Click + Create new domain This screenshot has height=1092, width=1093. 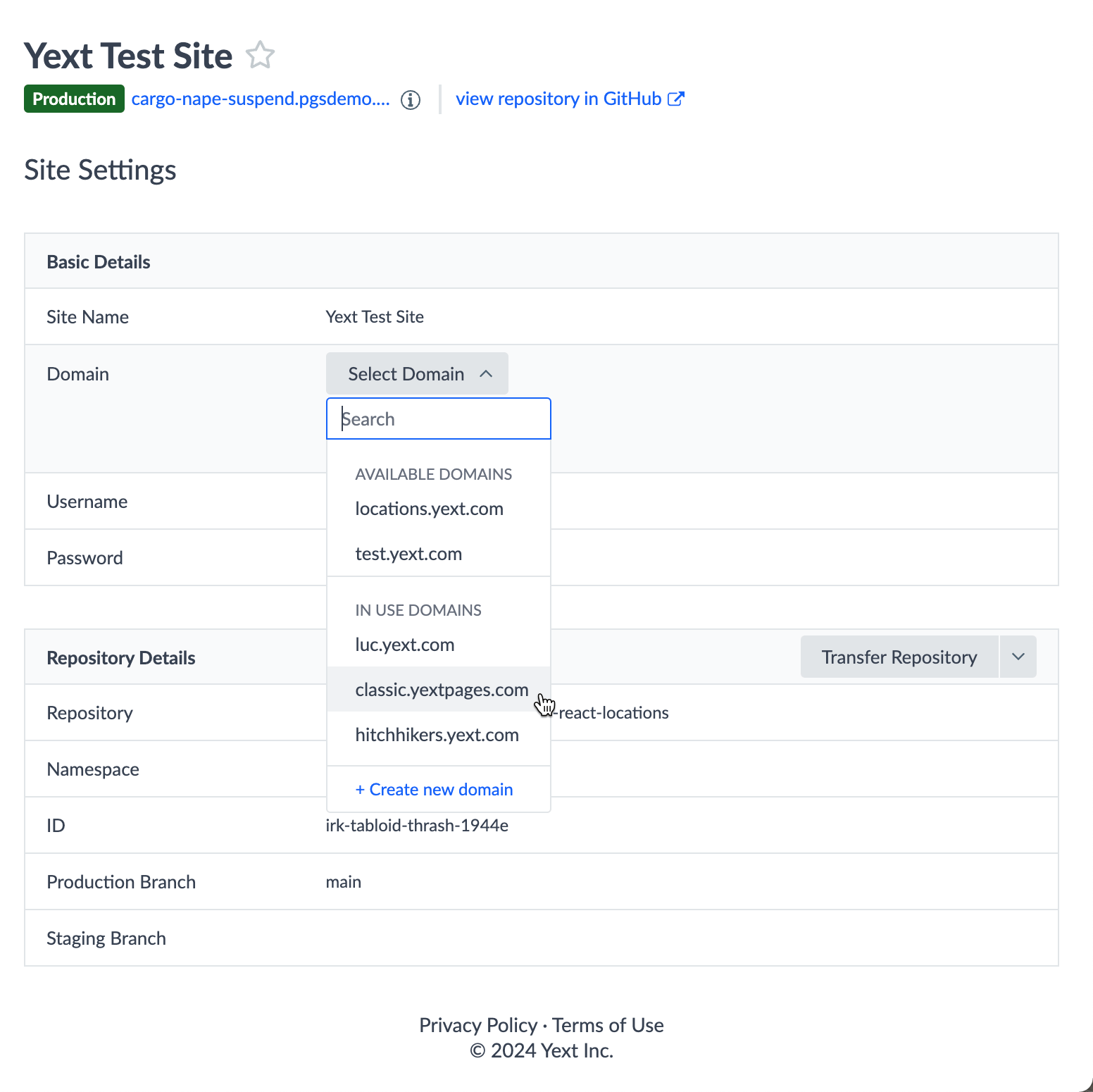pos(434,790)
